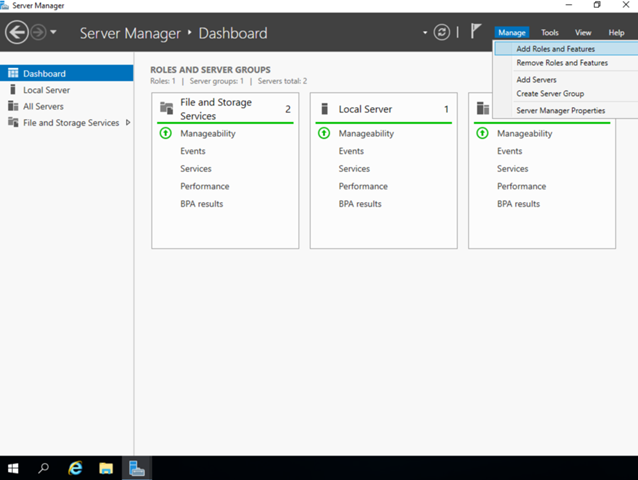Expand File and Storage Services arrow
The image size is (638, 480).
click(128, 122)
